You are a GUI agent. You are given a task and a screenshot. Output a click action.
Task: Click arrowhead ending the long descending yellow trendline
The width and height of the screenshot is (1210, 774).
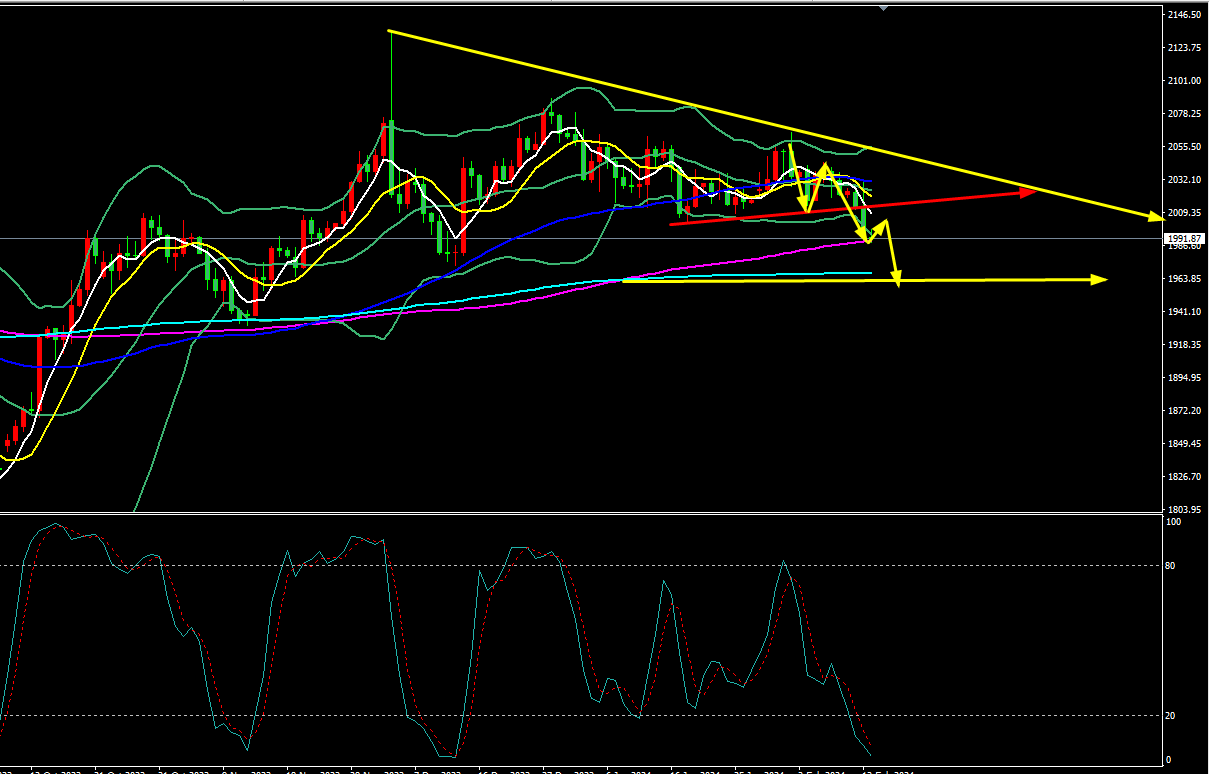click(1155, 216)
